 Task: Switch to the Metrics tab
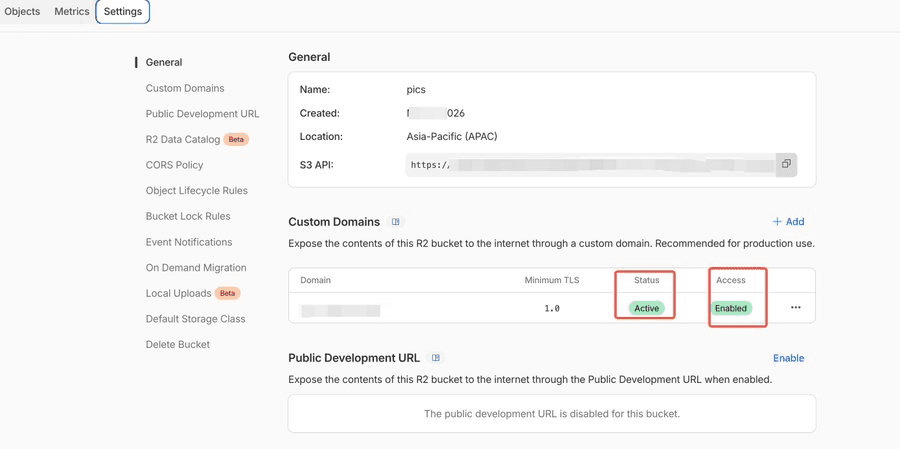pos(72,11)
